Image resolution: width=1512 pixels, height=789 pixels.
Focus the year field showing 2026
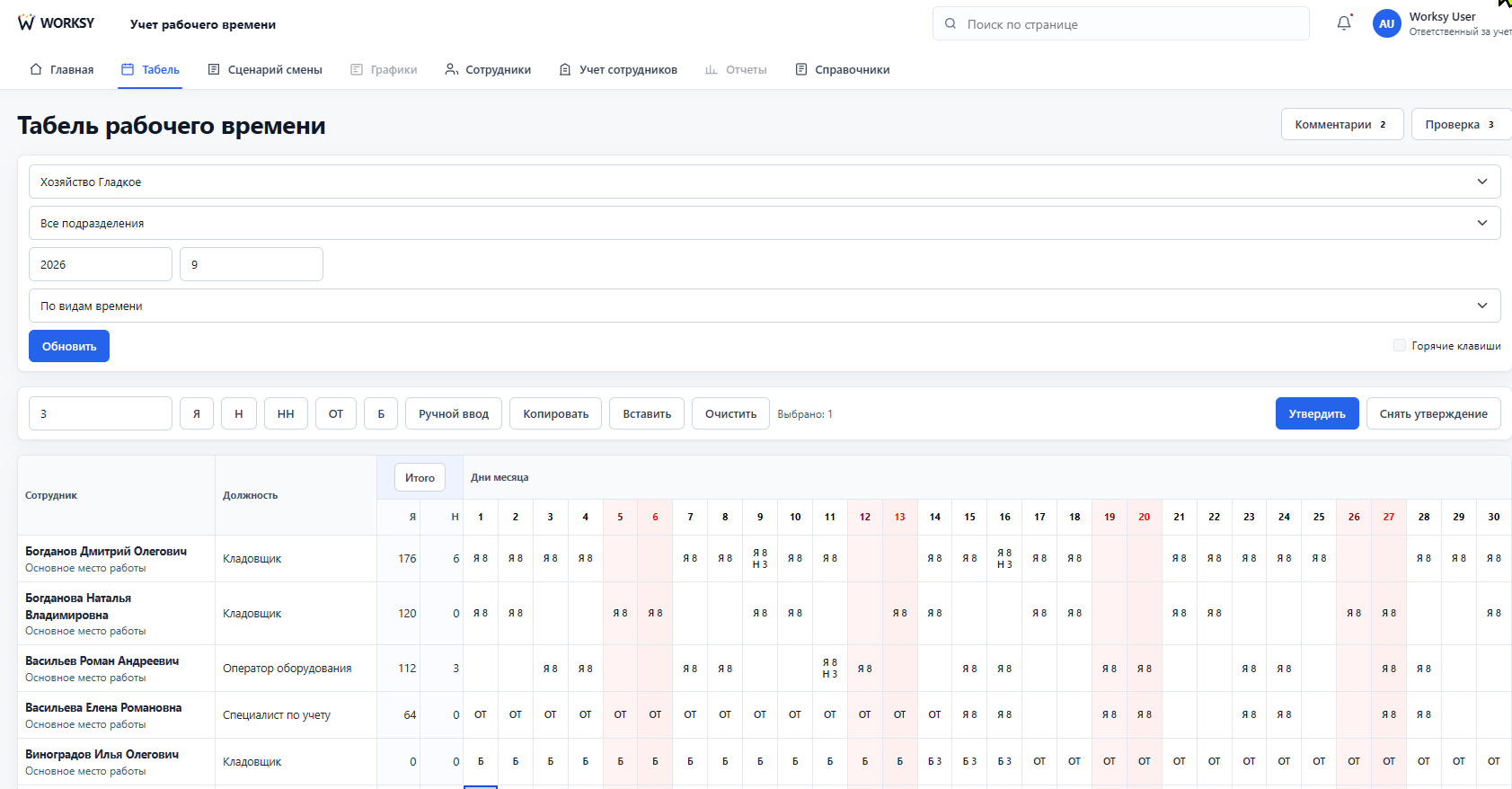[x=101, y=264]
